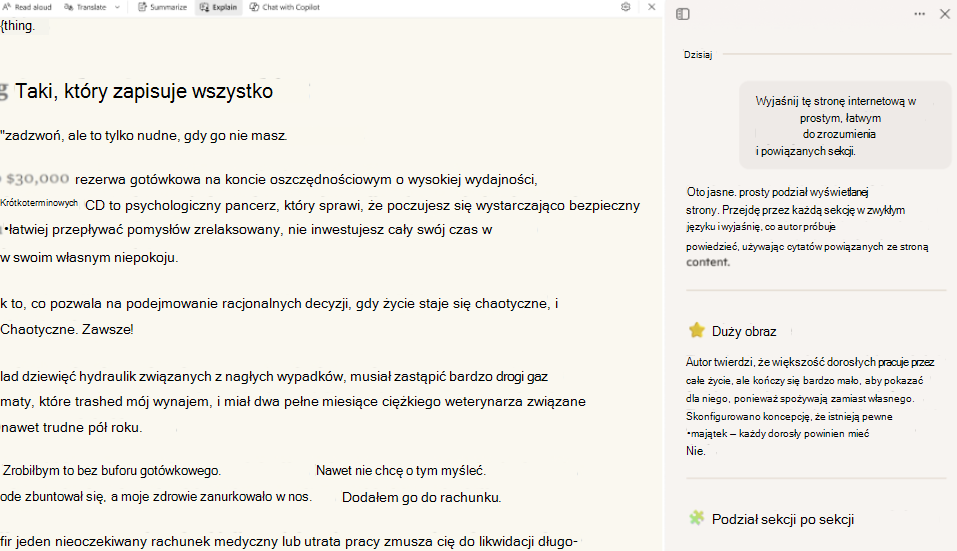The height and width of the screenshot is (551, 957).
Task: Click 'Zrobiłbym to bez buforu gotówkowego.'
Action: (x=112, y=470)
